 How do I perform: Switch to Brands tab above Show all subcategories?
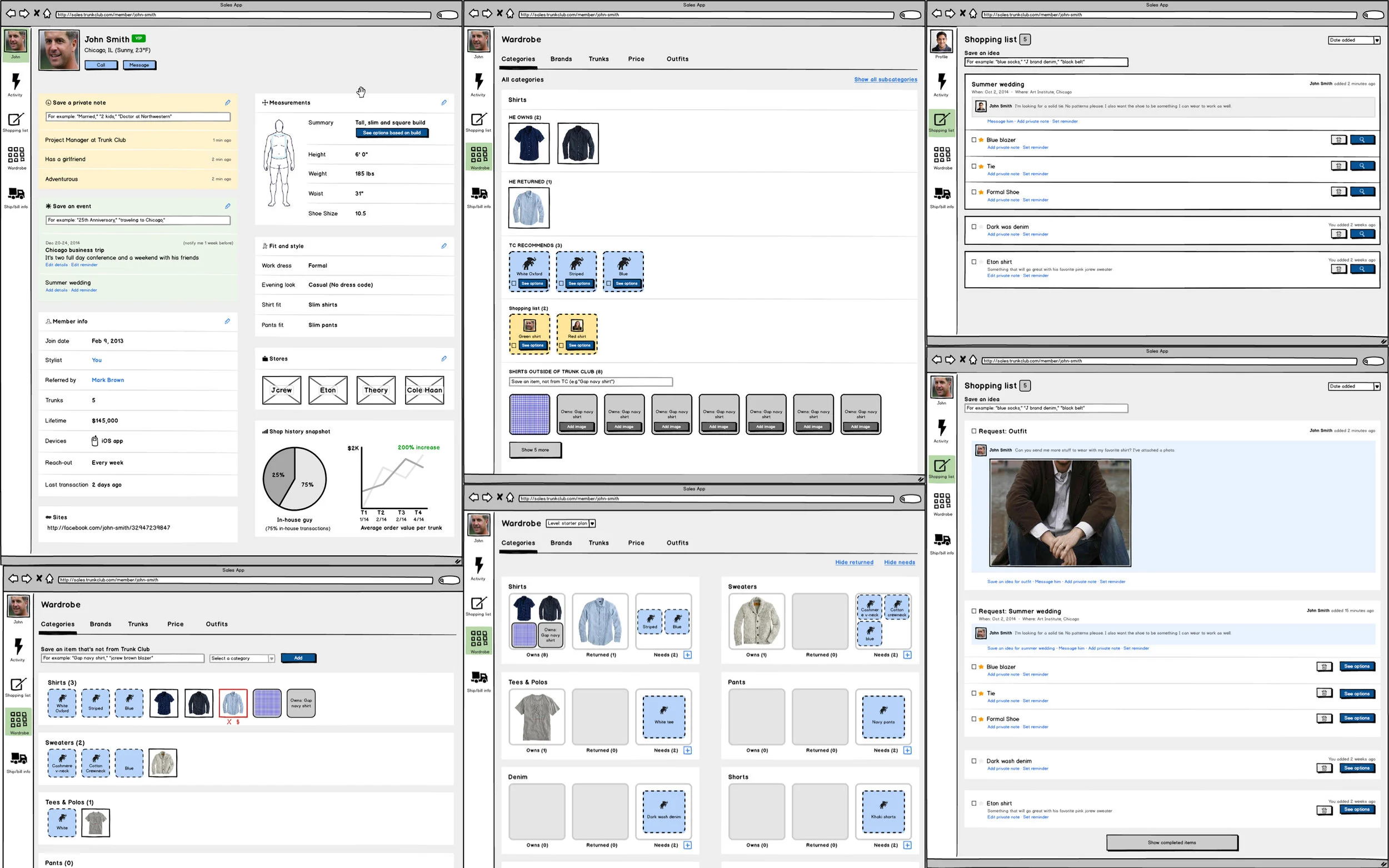tap(561, 59)
